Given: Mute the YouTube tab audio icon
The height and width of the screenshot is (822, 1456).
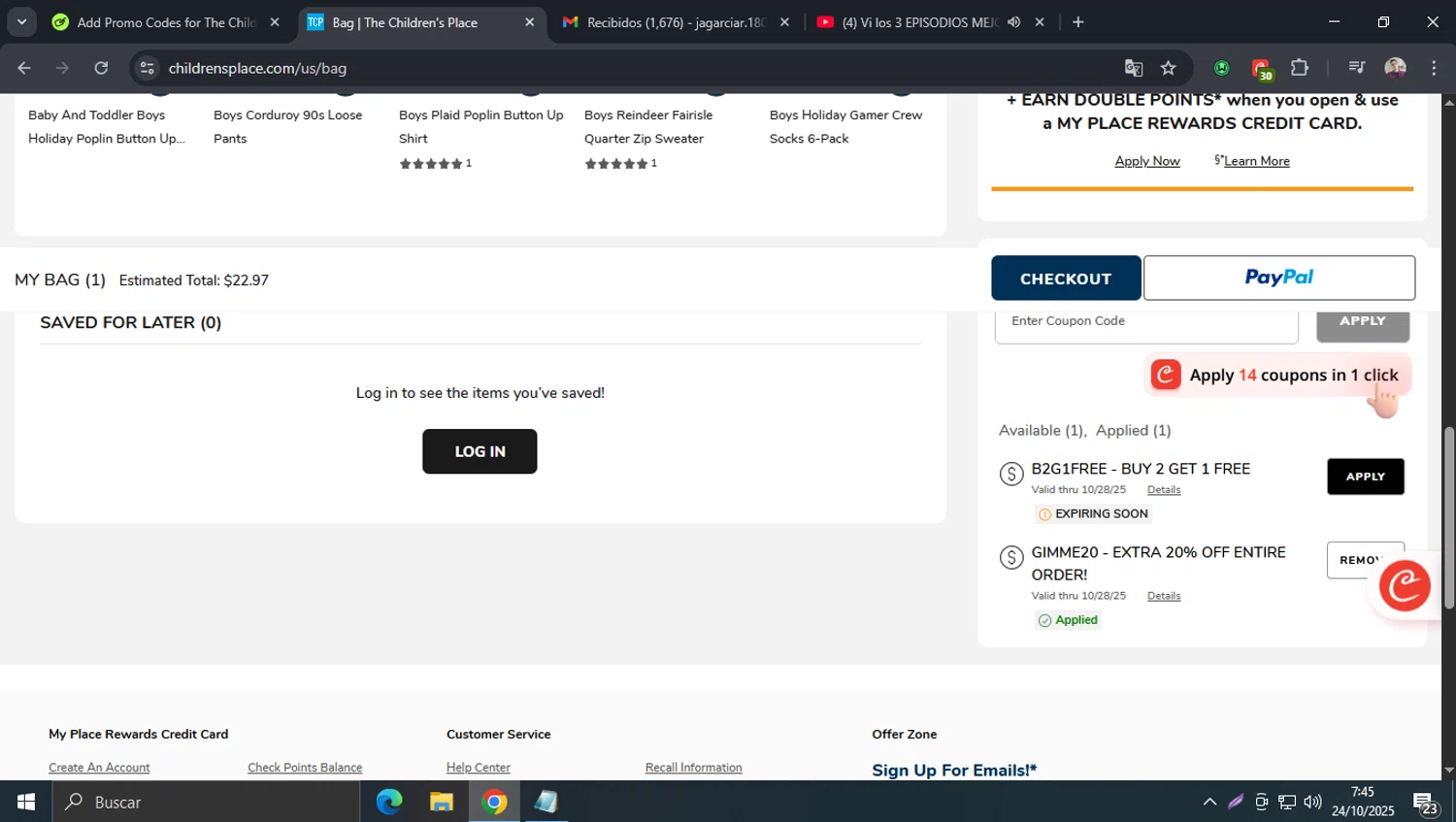Looking at the screenshot, I should pos(1013,22).
